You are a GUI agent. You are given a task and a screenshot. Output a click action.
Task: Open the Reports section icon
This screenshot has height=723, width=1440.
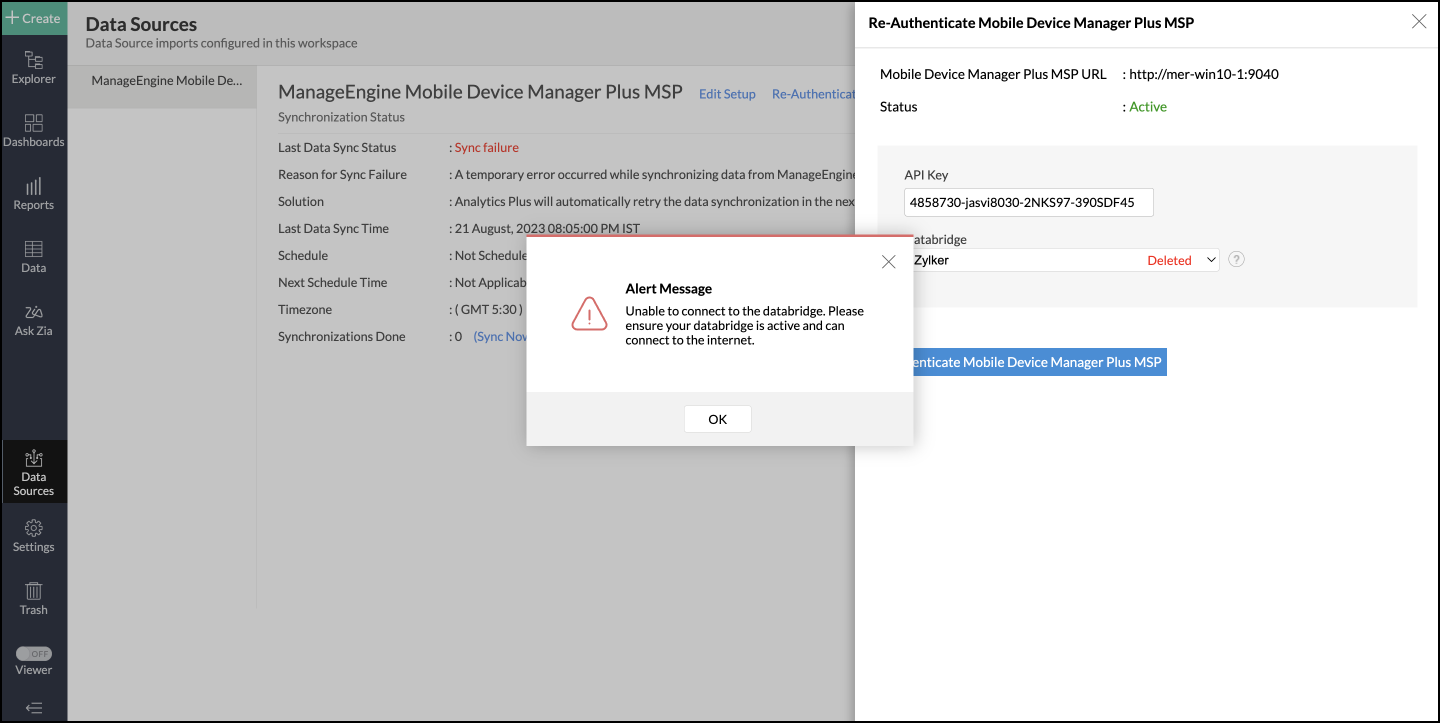pyautogui.click(x=33, y=193)
